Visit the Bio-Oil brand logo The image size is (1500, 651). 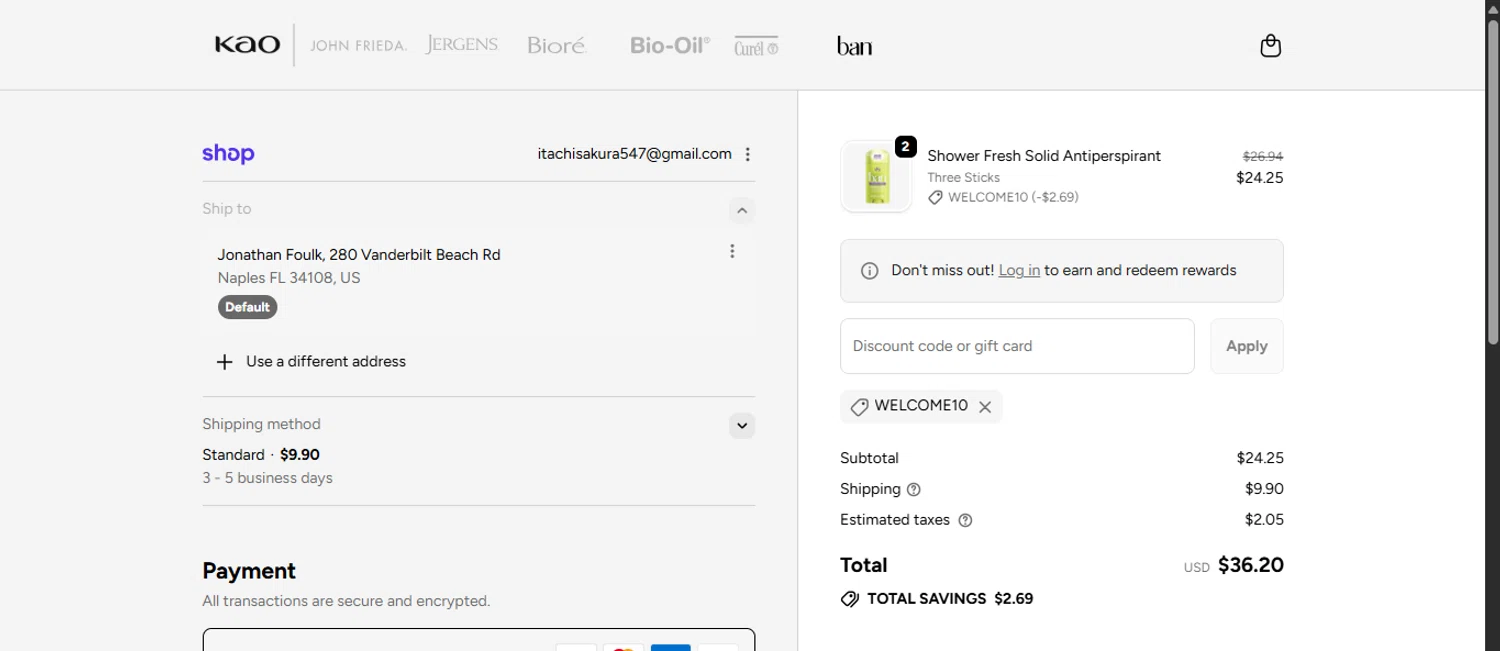(670, 45)
